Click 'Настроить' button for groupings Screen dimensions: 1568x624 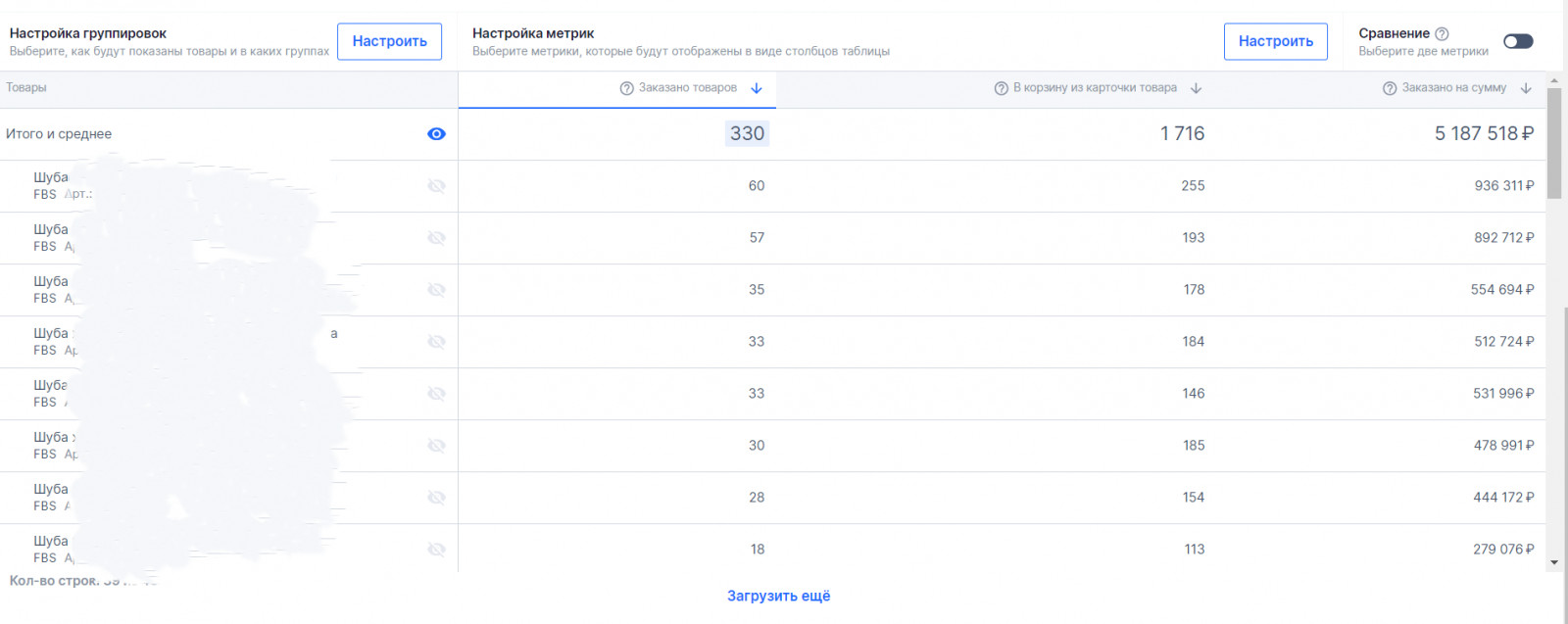click(389, 41)
